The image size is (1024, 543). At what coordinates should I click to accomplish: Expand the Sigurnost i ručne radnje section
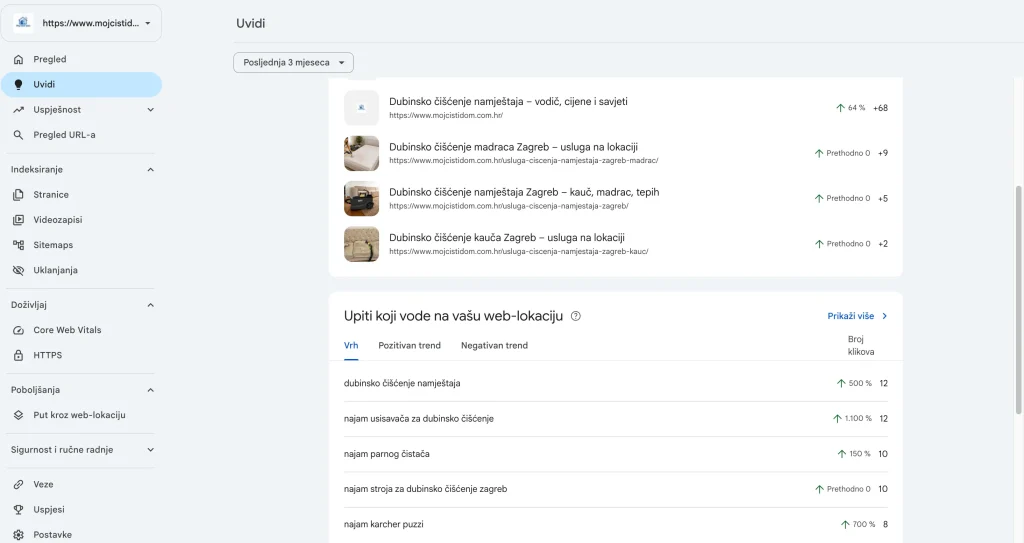[x=151, y=450]
